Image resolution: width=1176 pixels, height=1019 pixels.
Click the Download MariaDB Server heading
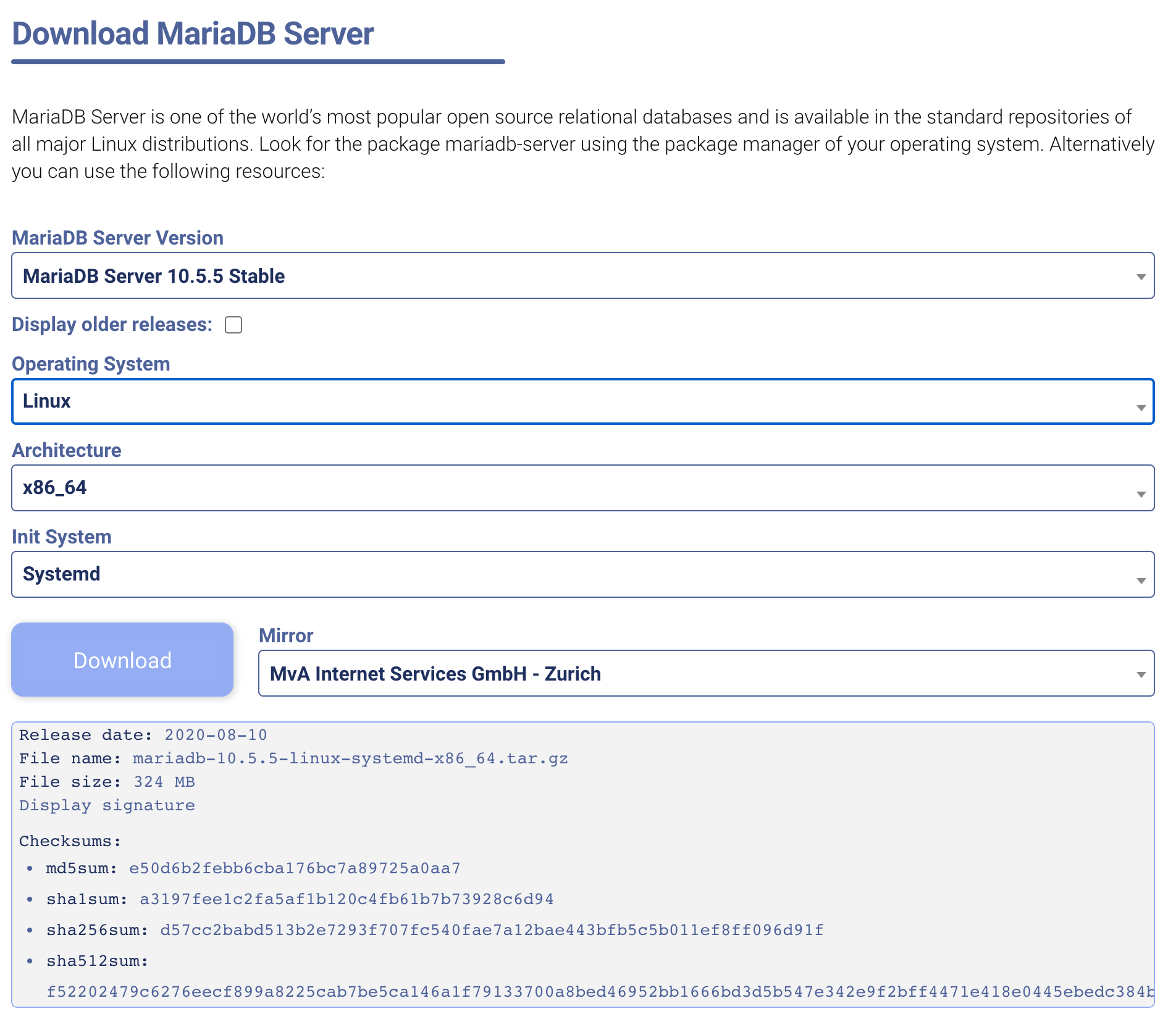tap(193, 33)
